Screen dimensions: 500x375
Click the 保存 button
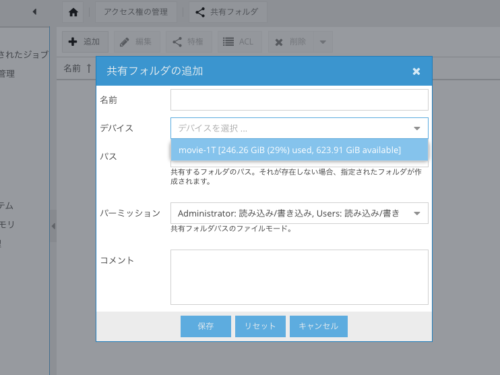point(206,326)
